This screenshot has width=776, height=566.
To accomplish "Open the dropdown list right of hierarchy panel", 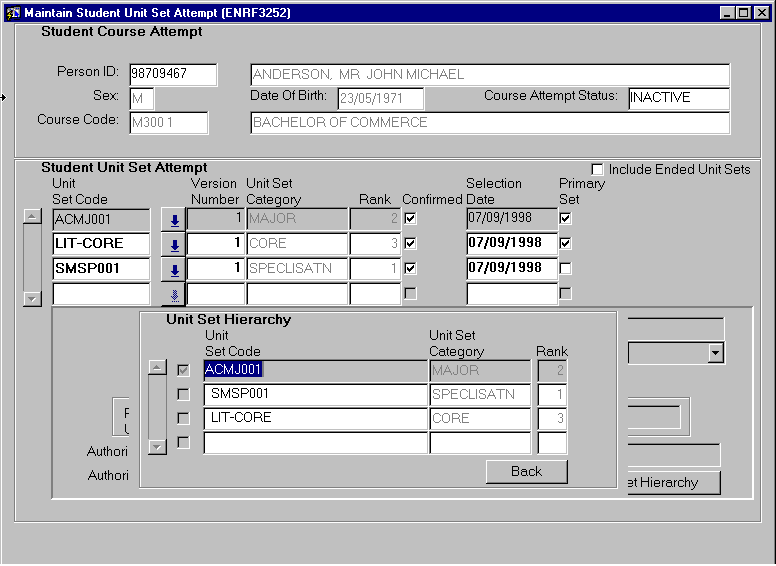I will pos(715,353).
